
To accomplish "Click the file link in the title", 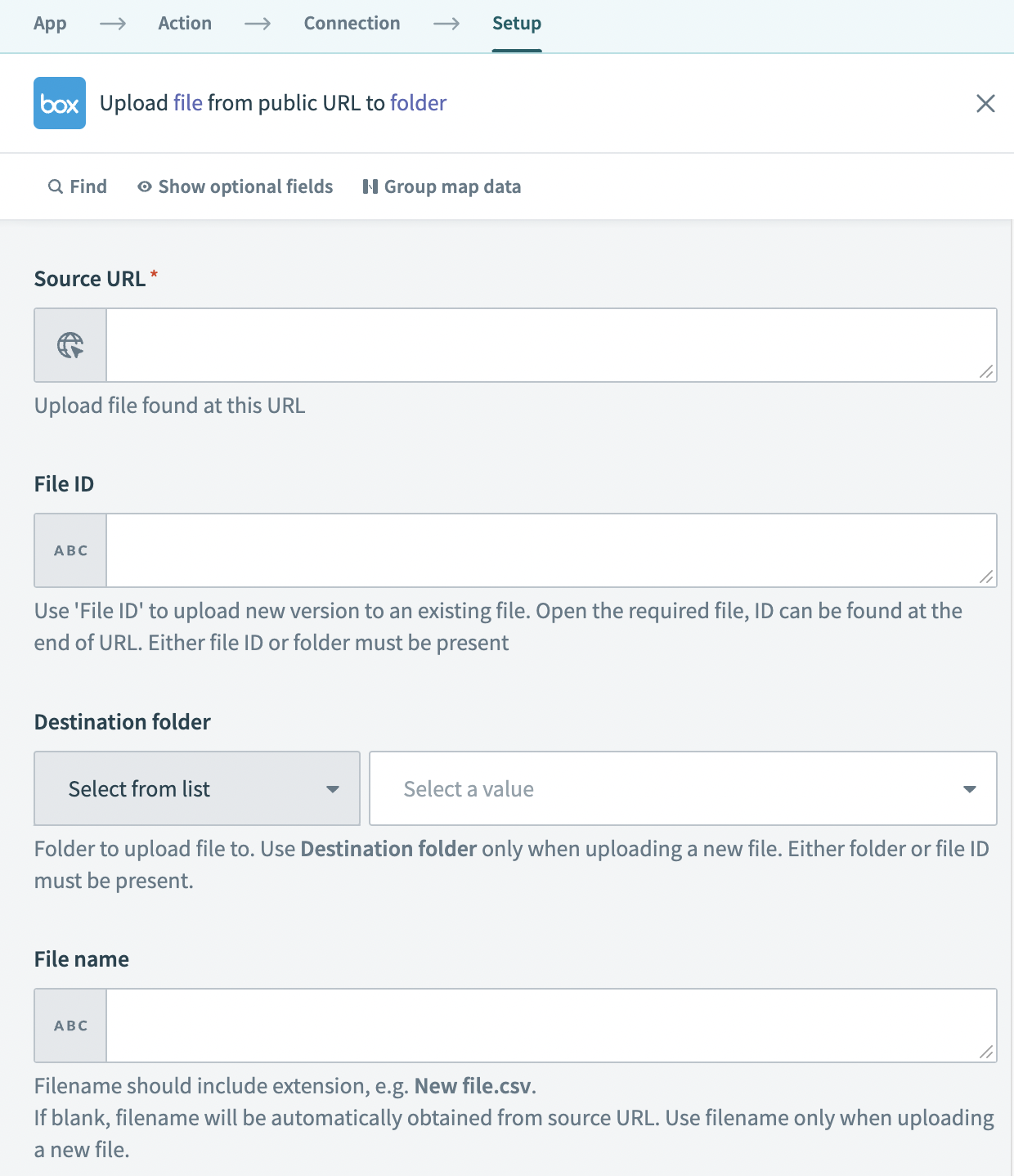I will [x=188, y=103].
